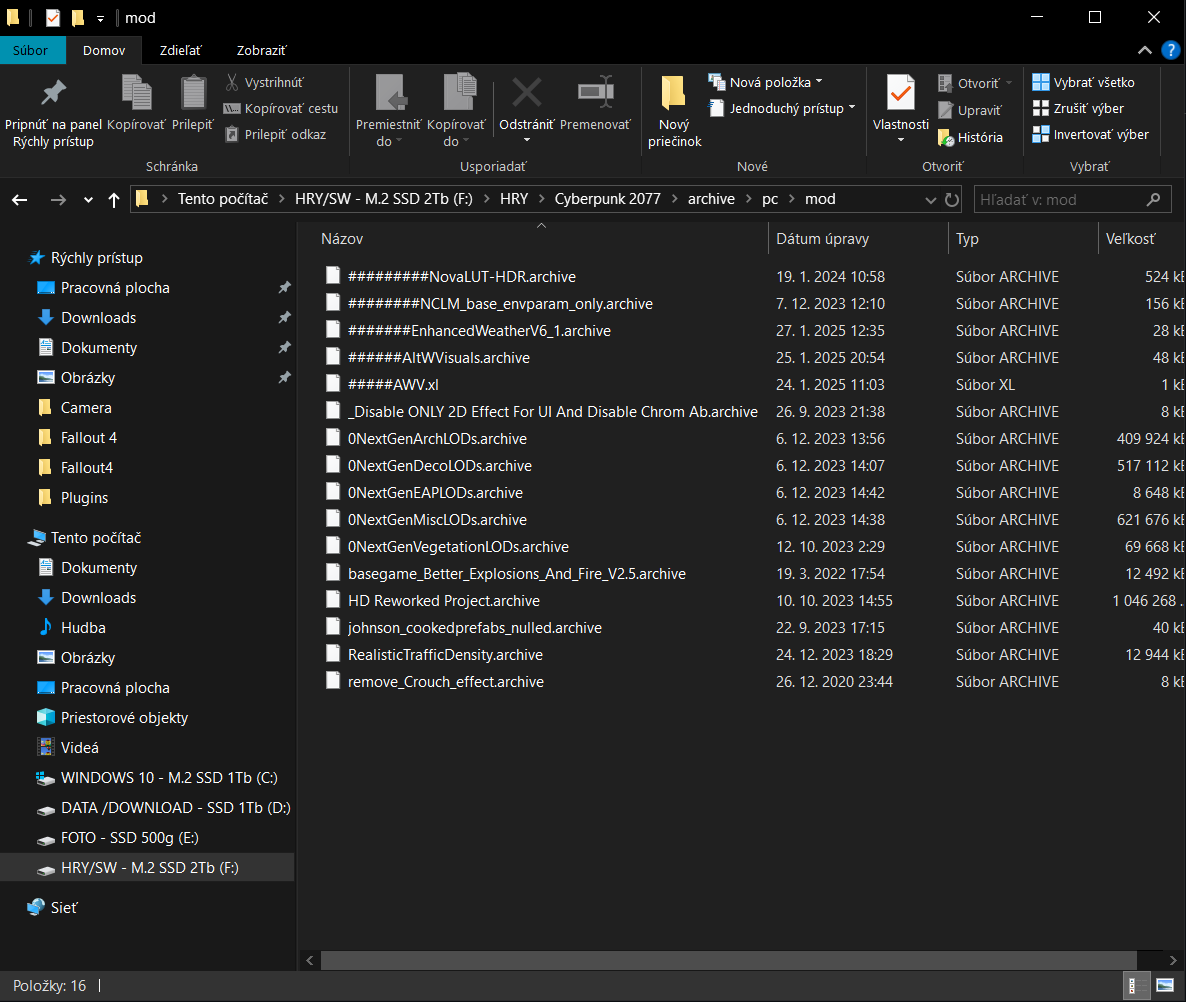This screenshot has width=1186, height=1002.
Task: Select HD Reworked Project.archive file
Action: [x=444, y=601]
